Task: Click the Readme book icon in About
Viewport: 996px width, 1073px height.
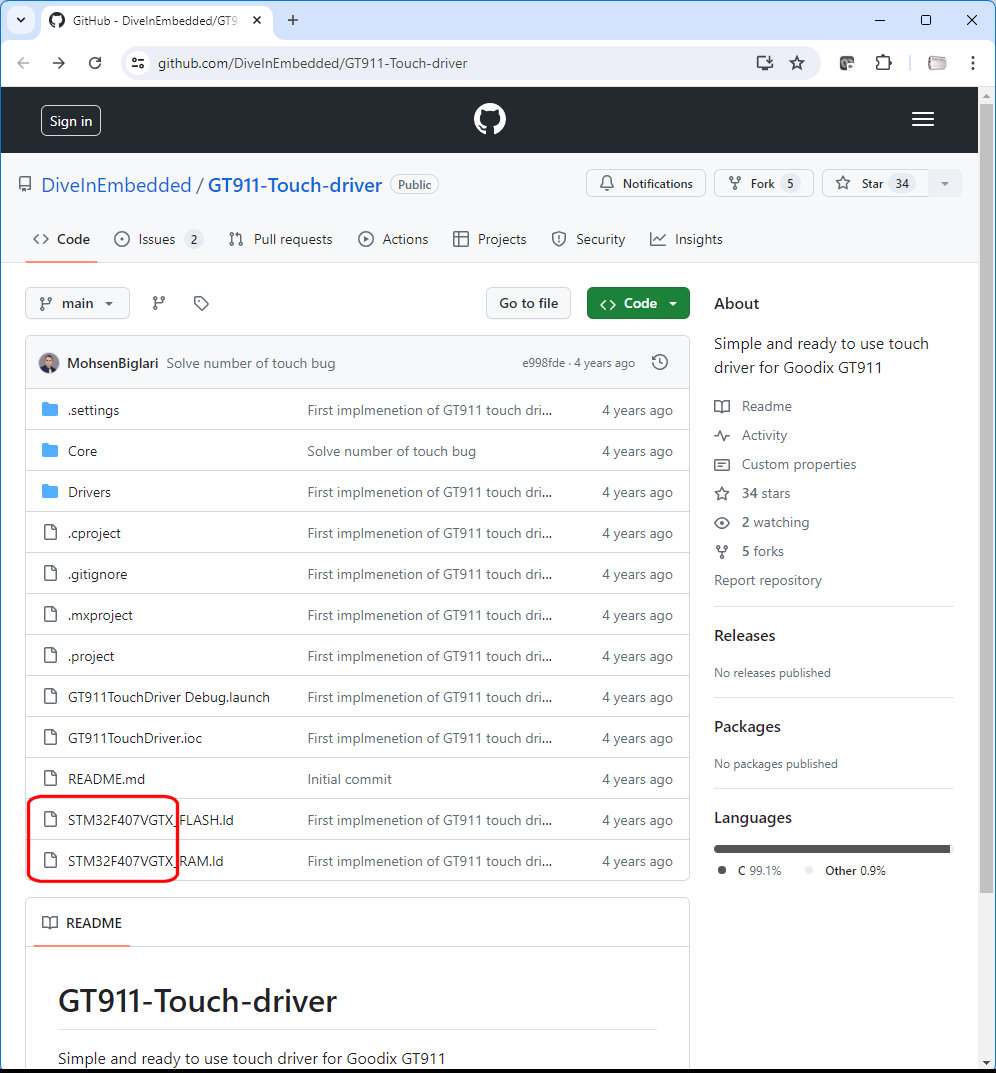Action: (721, 406)
